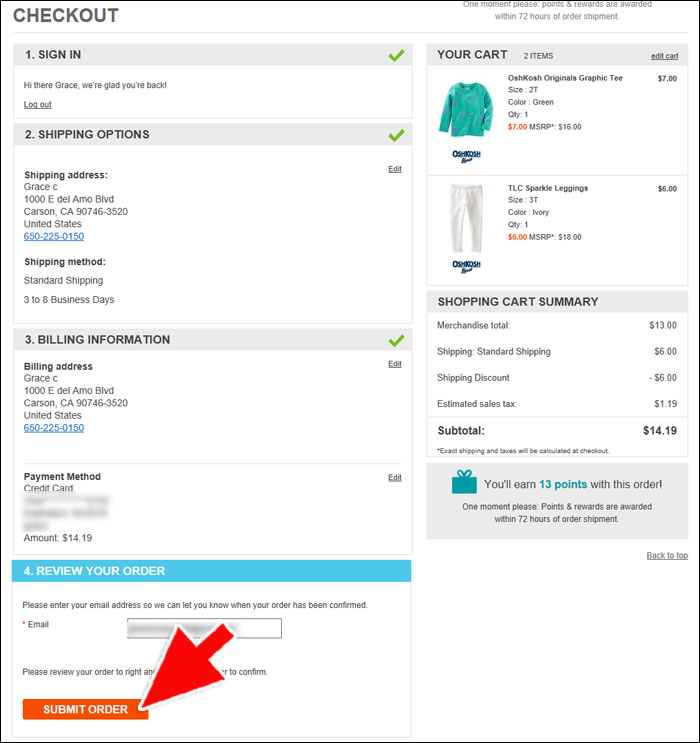This screenshot has height=743, width=700.
Task: Select the Review Your Order header
Action: coord(211,571)
